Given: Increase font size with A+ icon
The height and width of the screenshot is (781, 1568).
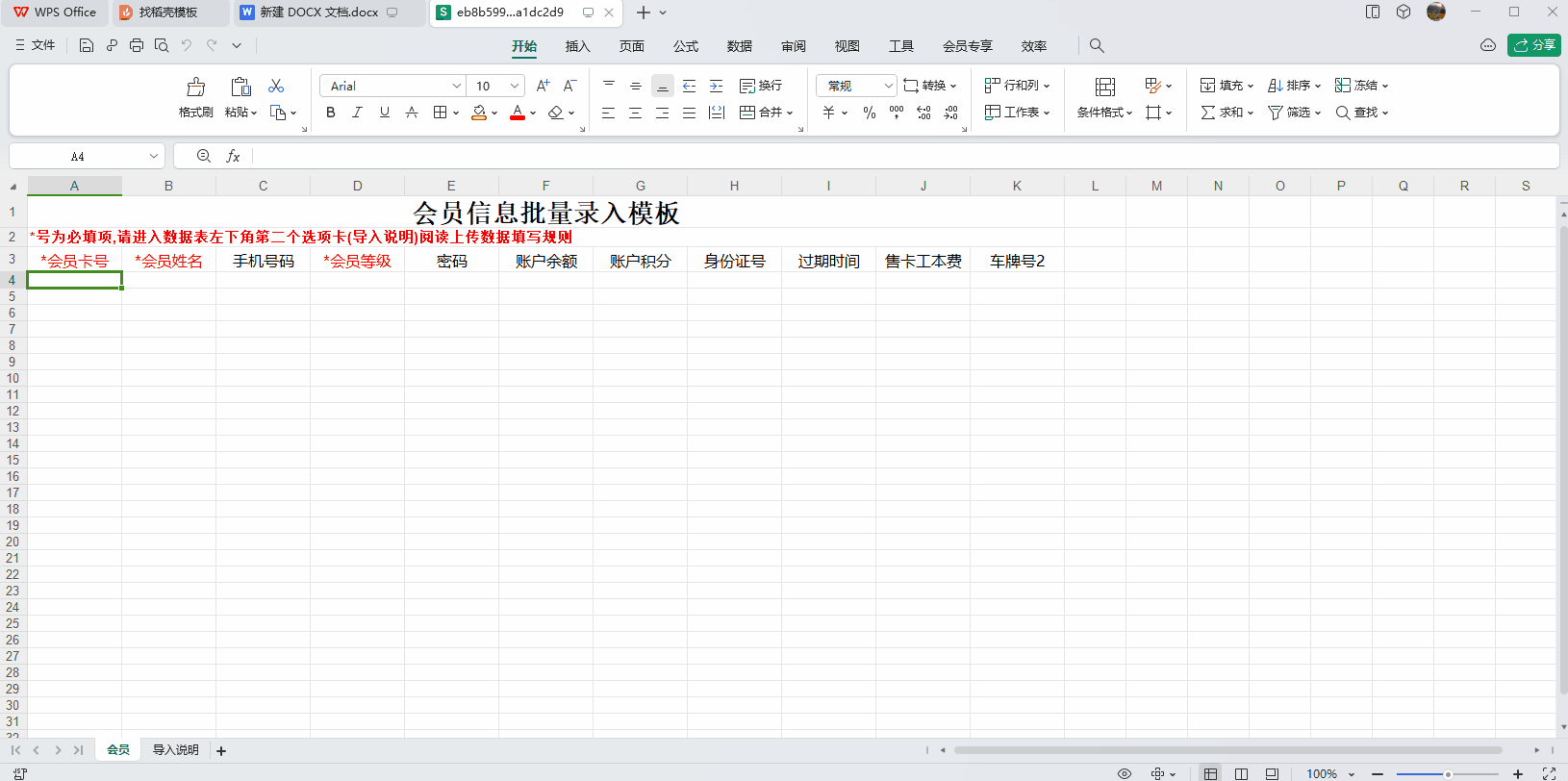Looking at the screenshot, I should click(543, 86).
